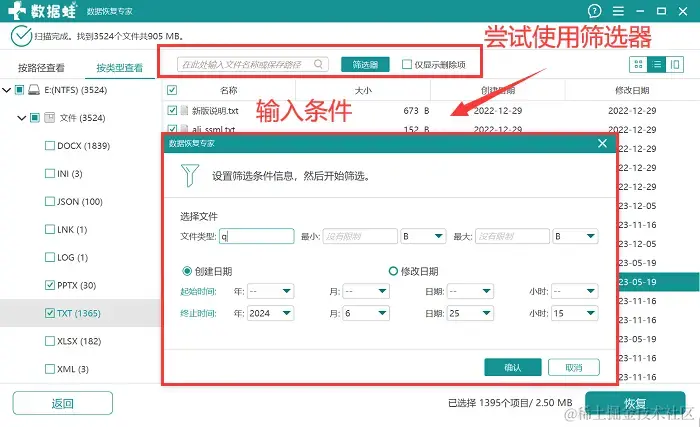This screenshot has height=427, width=700.
Task: Click the search magnifier icon in search box
Action: (x=318, y=64)
